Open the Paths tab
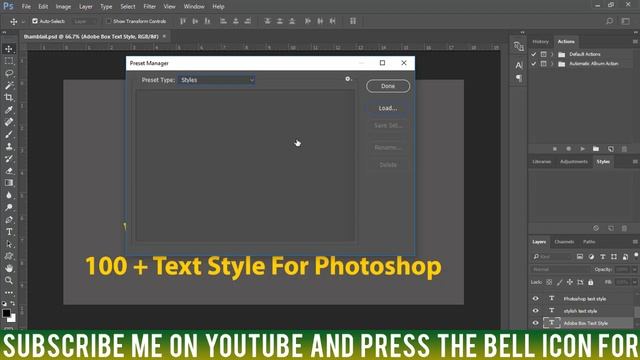 point(589,242)
